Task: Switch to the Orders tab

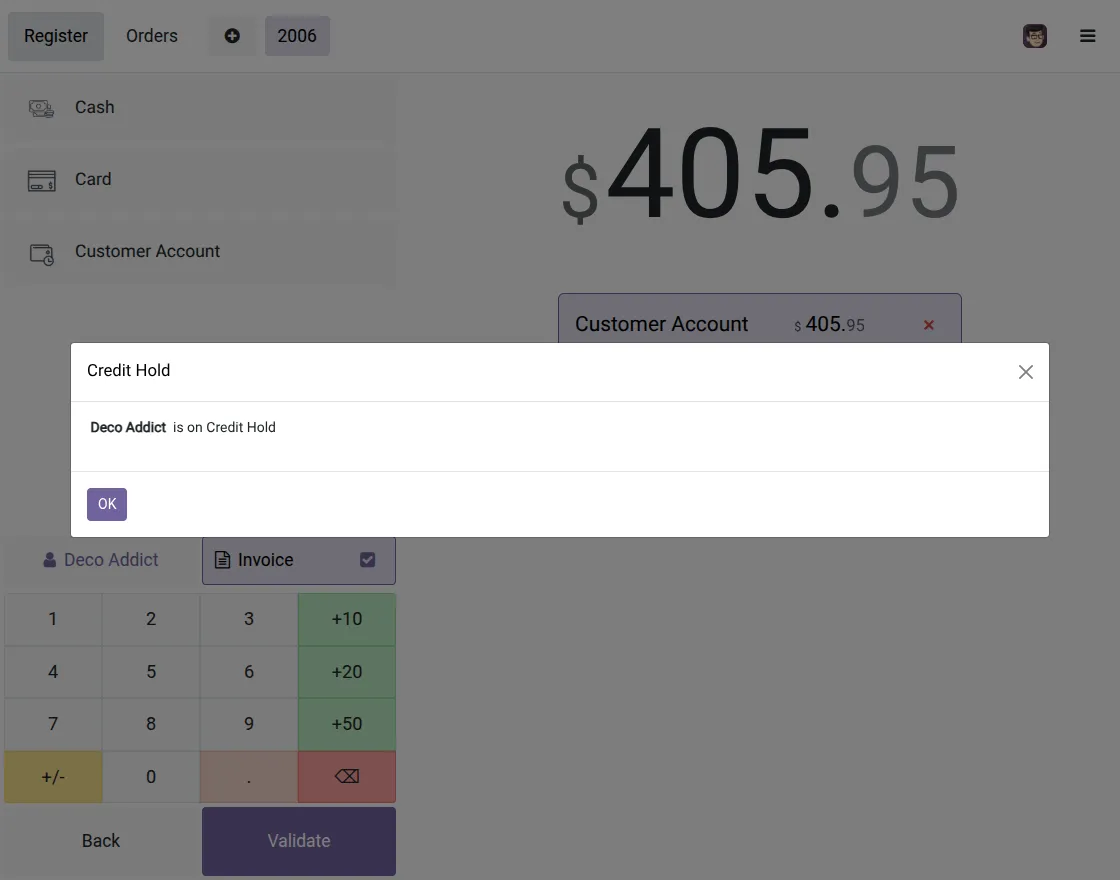Action: [x=151, y=36]
